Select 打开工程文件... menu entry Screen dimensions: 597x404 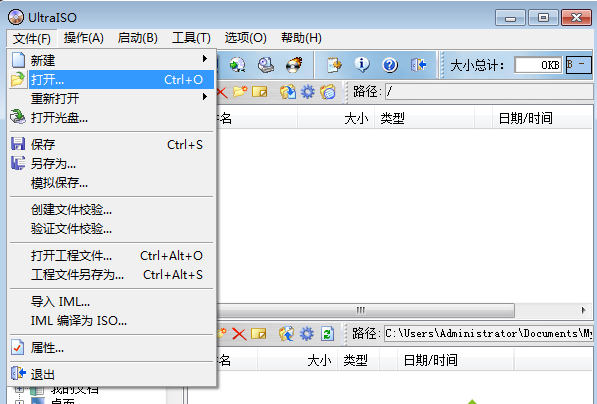click(x=112, y=256)
